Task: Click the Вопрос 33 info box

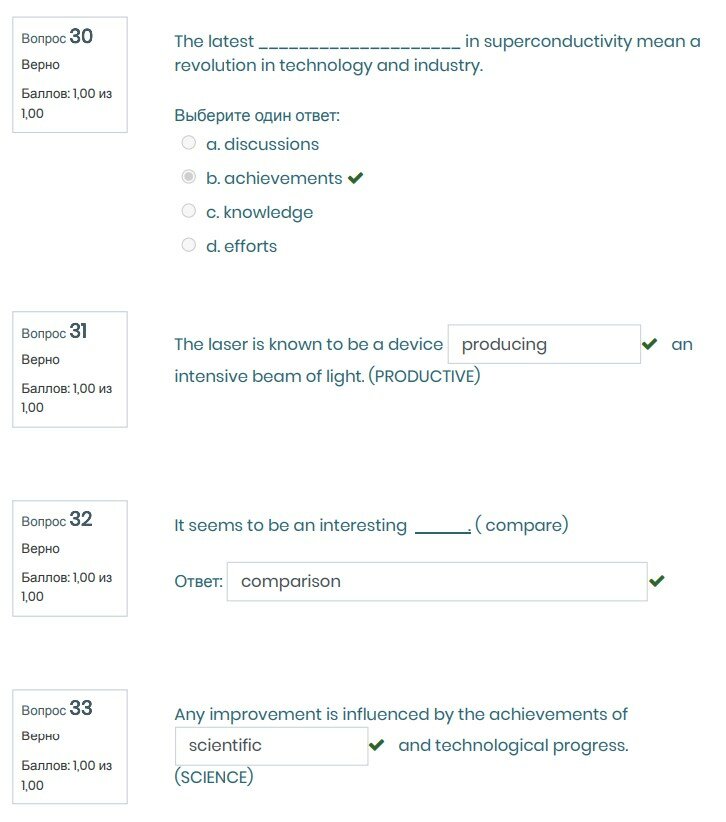Action: (x=69, y=746)
